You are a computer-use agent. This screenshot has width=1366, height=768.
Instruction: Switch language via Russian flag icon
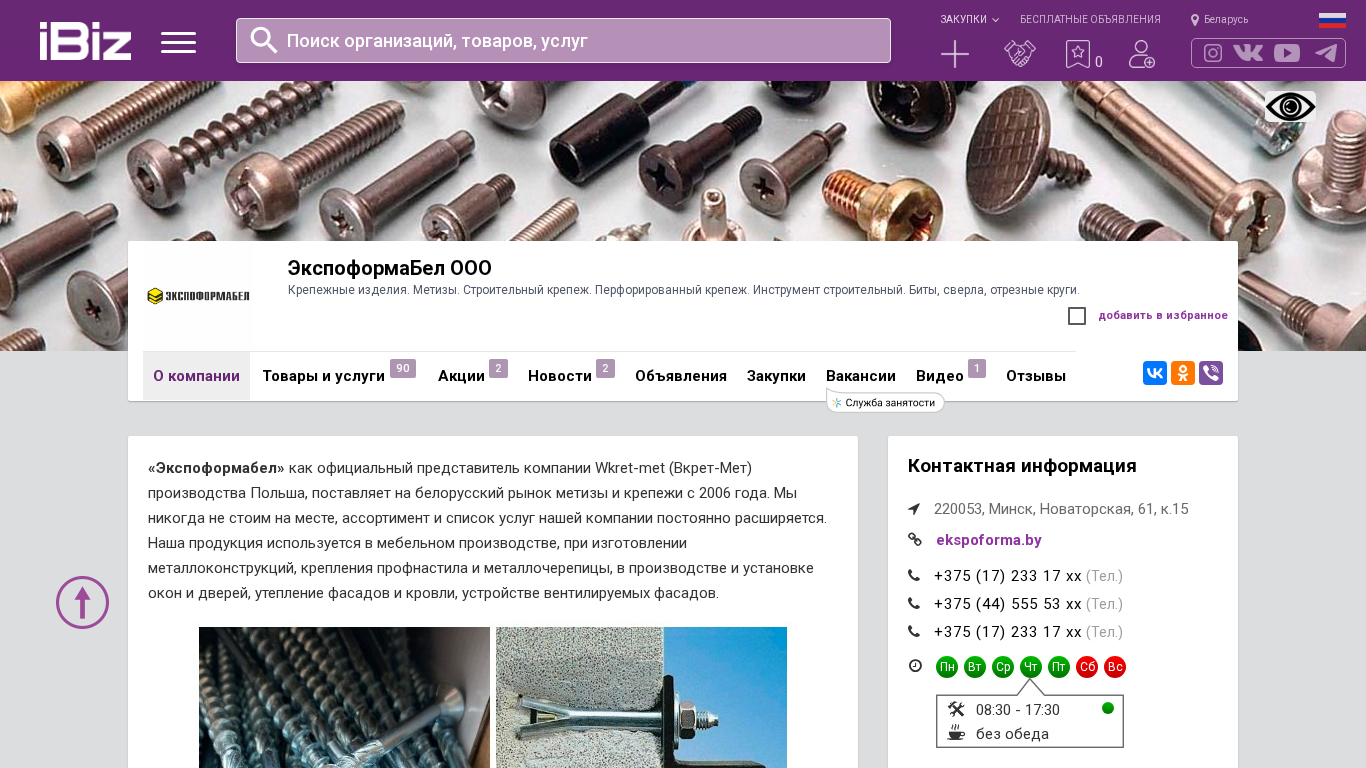1332,20
